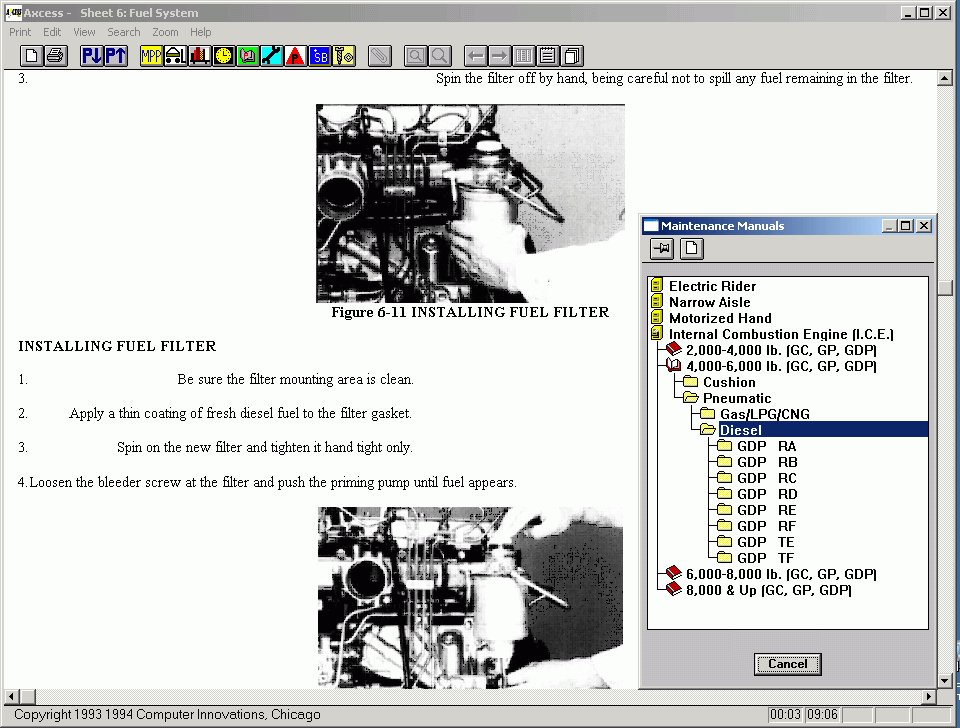
Task: Click the printer toolbar icon
Action: (x=56, y=56)
